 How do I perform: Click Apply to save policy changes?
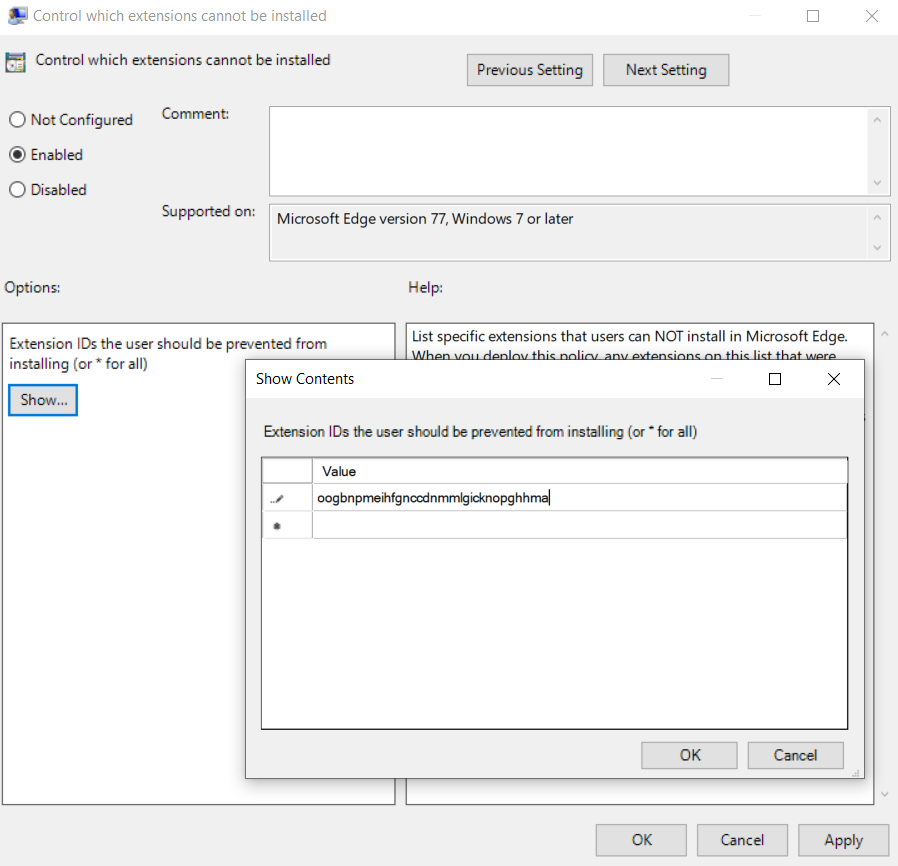(843, 840)
